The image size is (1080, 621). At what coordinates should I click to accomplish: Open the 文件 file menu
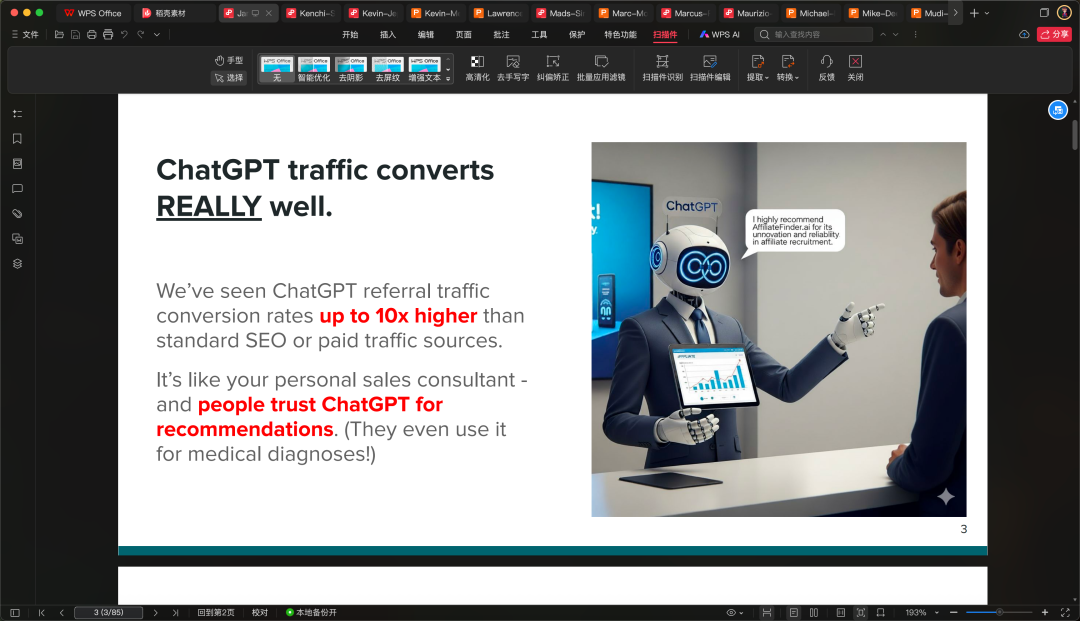(25, 34)
